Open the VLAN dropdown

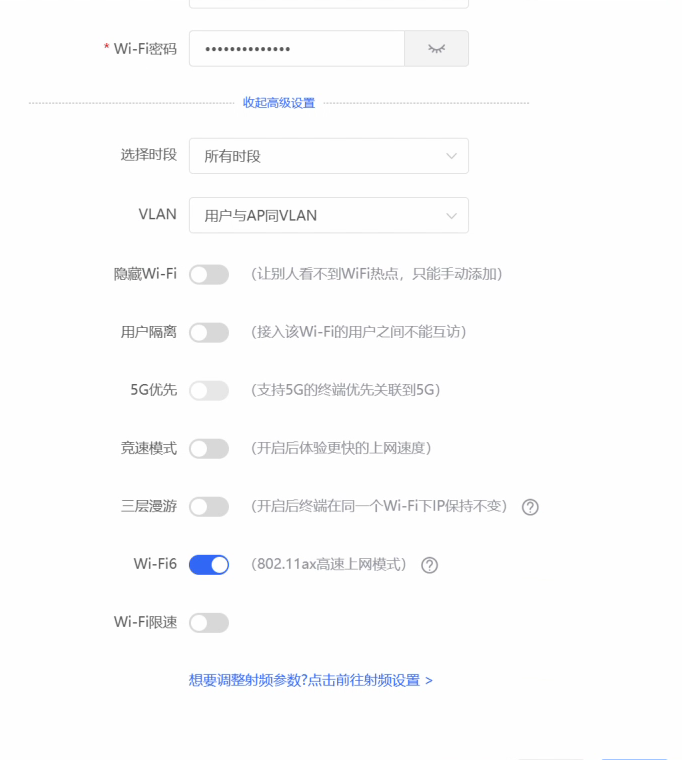click(x=329, y=215)
